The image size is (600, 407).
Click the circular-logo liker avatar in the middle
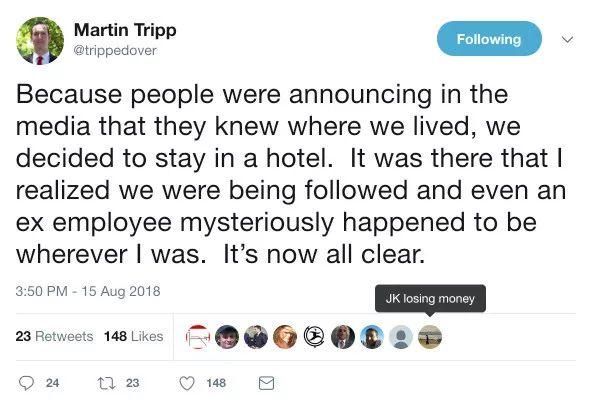click(x=314, y=337)
